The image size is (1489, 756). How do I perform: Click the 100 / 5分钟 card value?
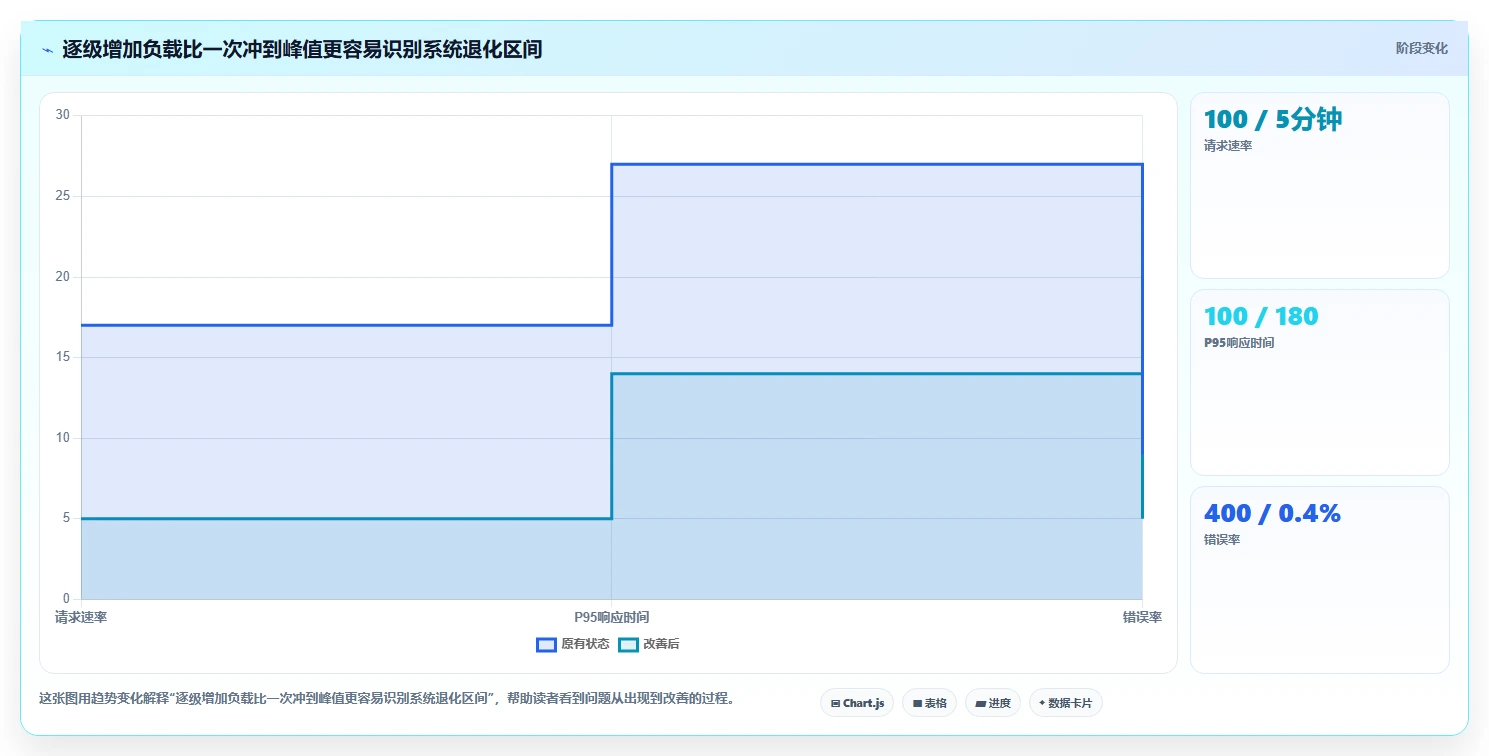pyautogui.click(x=1273, y=119)
